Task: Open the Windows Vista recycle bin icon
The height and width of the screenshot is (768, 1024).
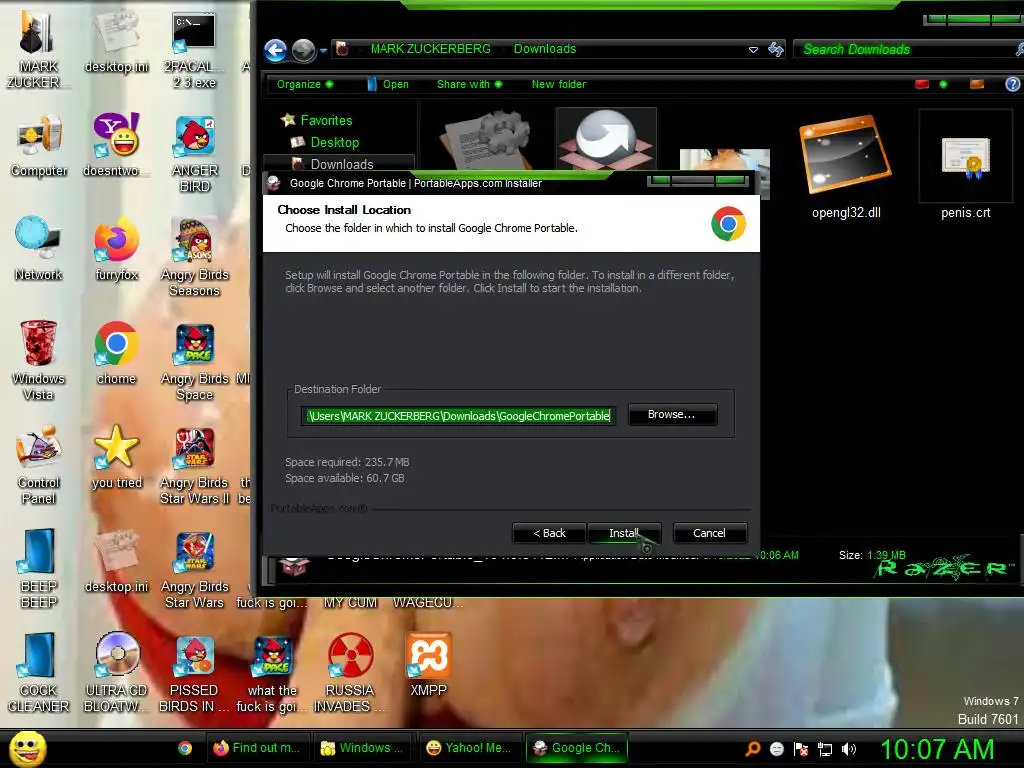Action: 38,359
